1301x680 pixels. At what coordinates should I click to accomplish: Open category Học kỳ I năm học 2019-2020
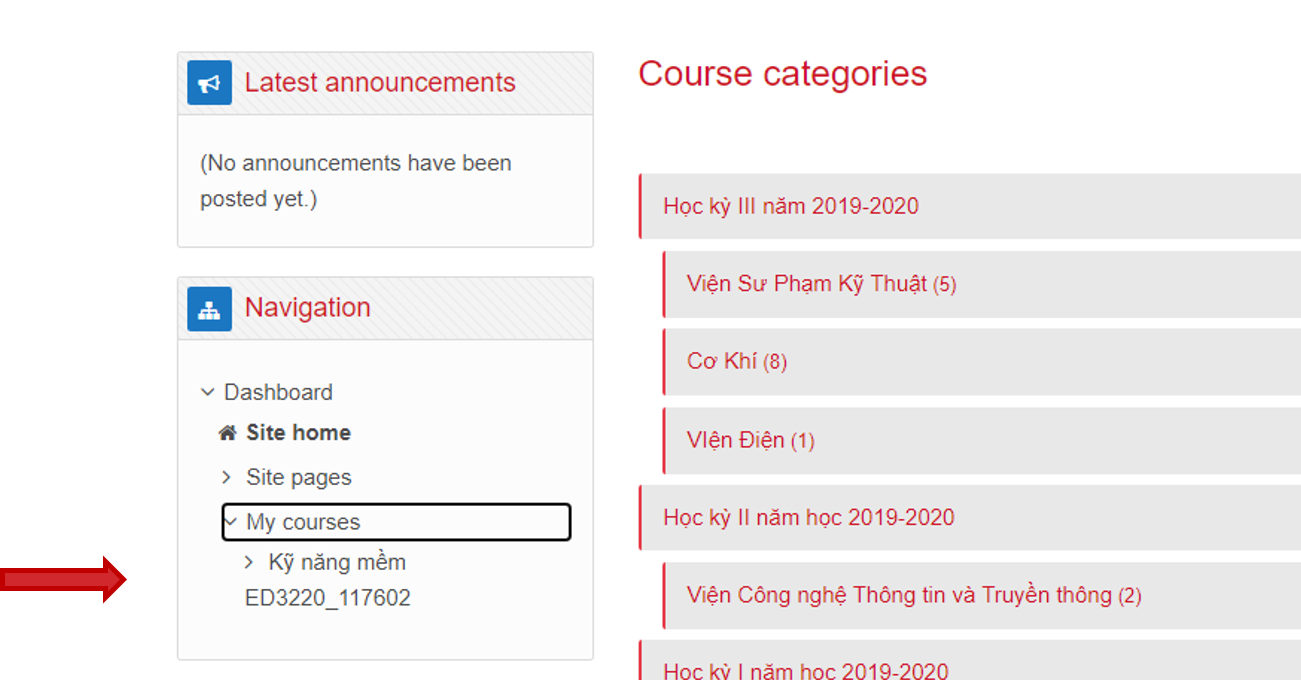point(805,670)
